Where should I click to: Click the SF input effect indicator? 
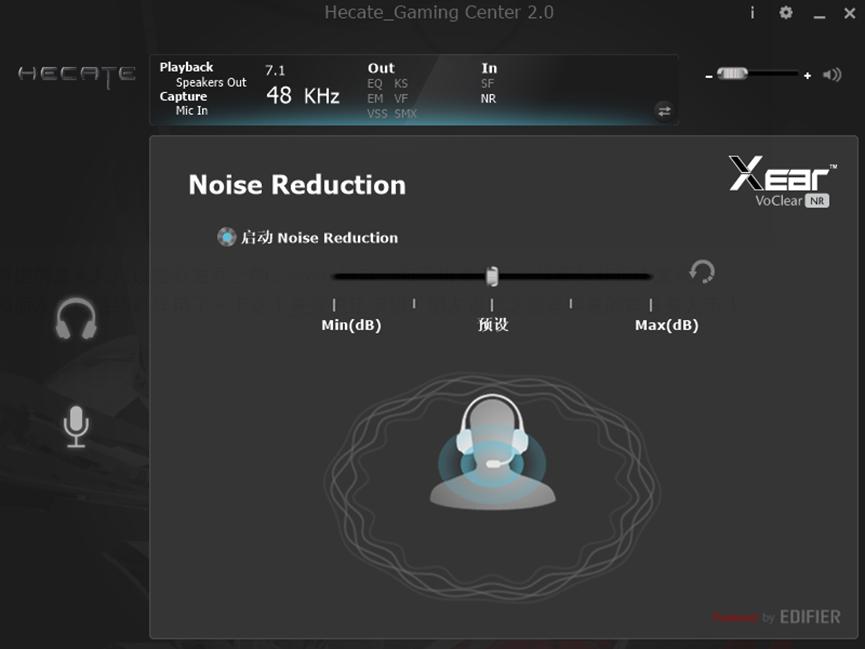pos(488,84)
